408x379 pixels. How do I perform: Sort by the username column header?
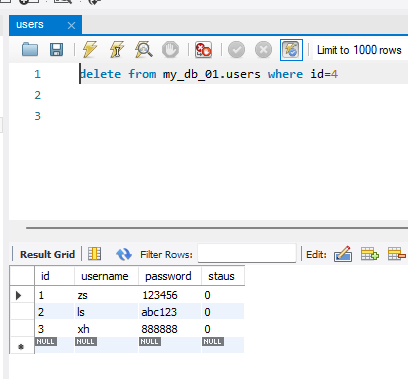pos(106,276)
